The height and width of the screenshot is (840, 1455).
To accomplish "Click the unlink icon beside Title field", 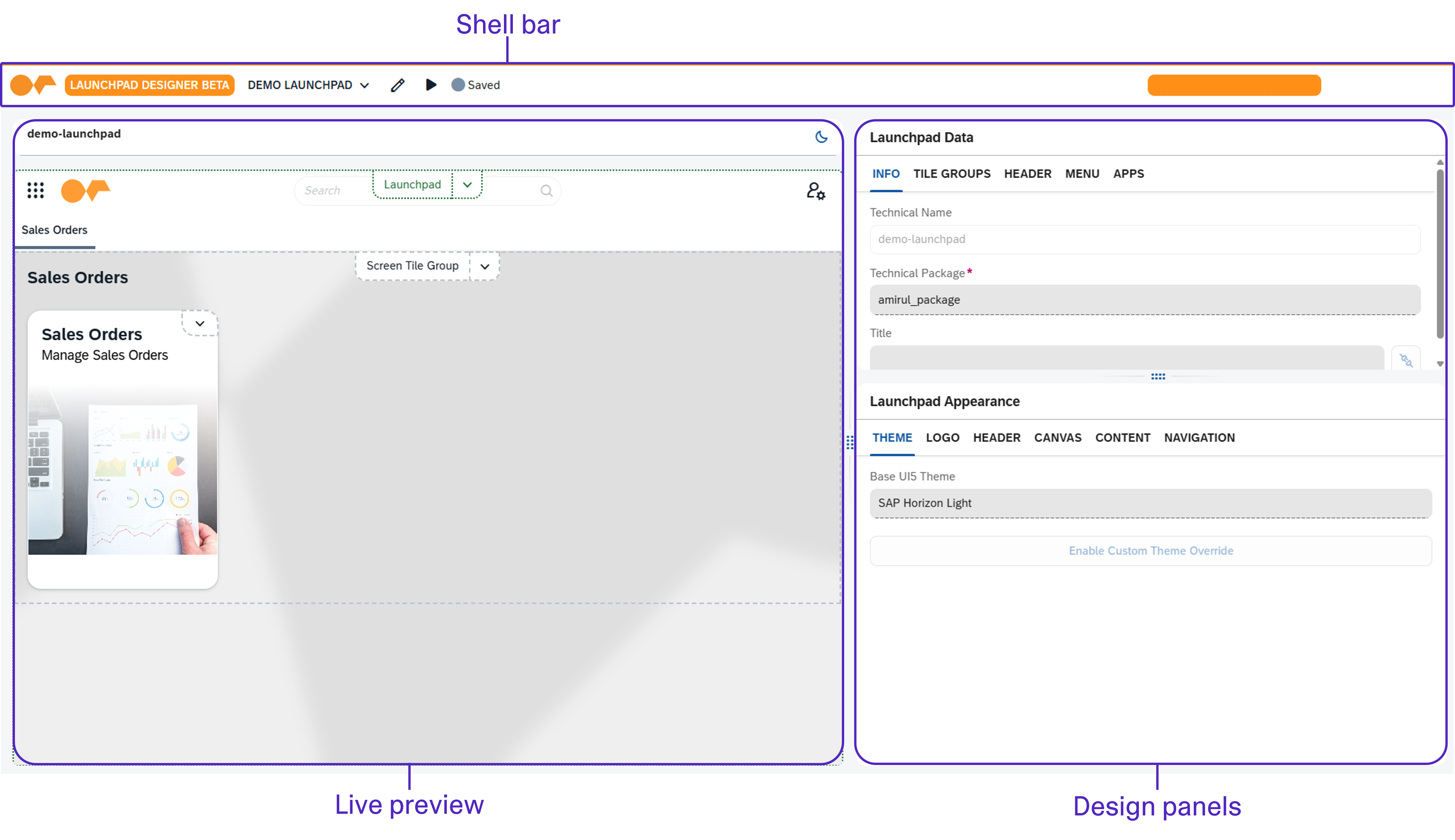I will coord(1406,360).
